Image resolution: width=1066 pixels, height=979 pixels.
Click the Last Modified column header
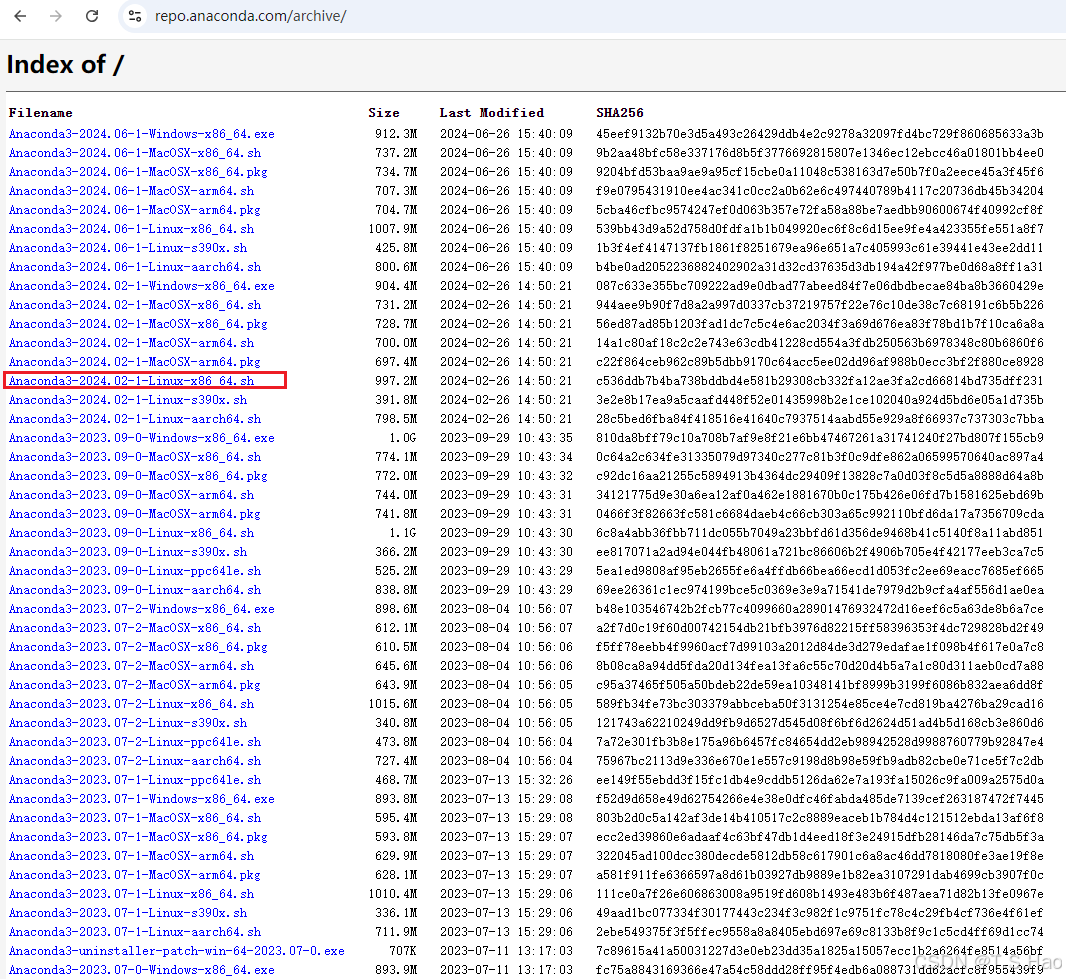(492, 113)
